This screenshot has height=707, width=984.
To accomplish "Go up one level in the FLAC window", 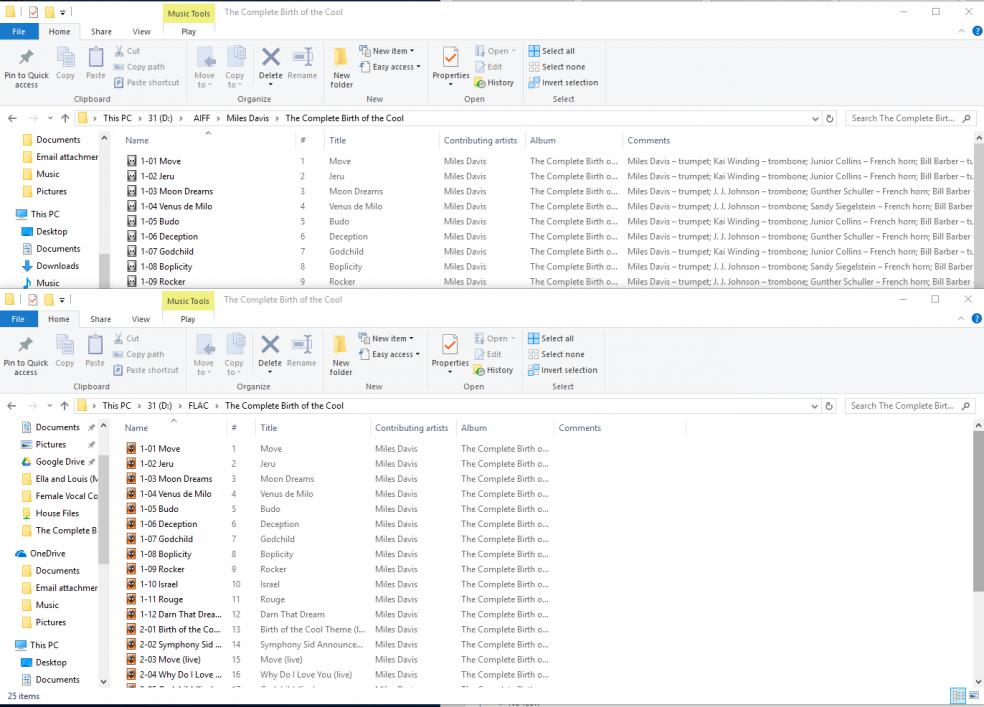I will point(64,406).
